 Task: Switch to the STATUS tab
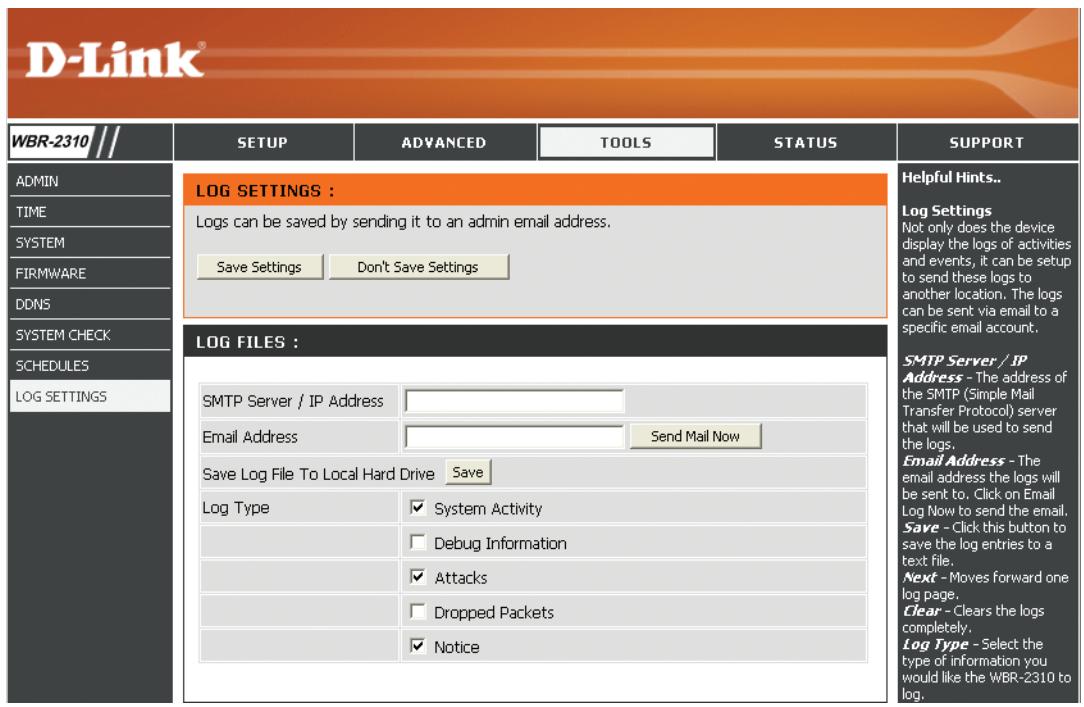click(x=805, y=142)
